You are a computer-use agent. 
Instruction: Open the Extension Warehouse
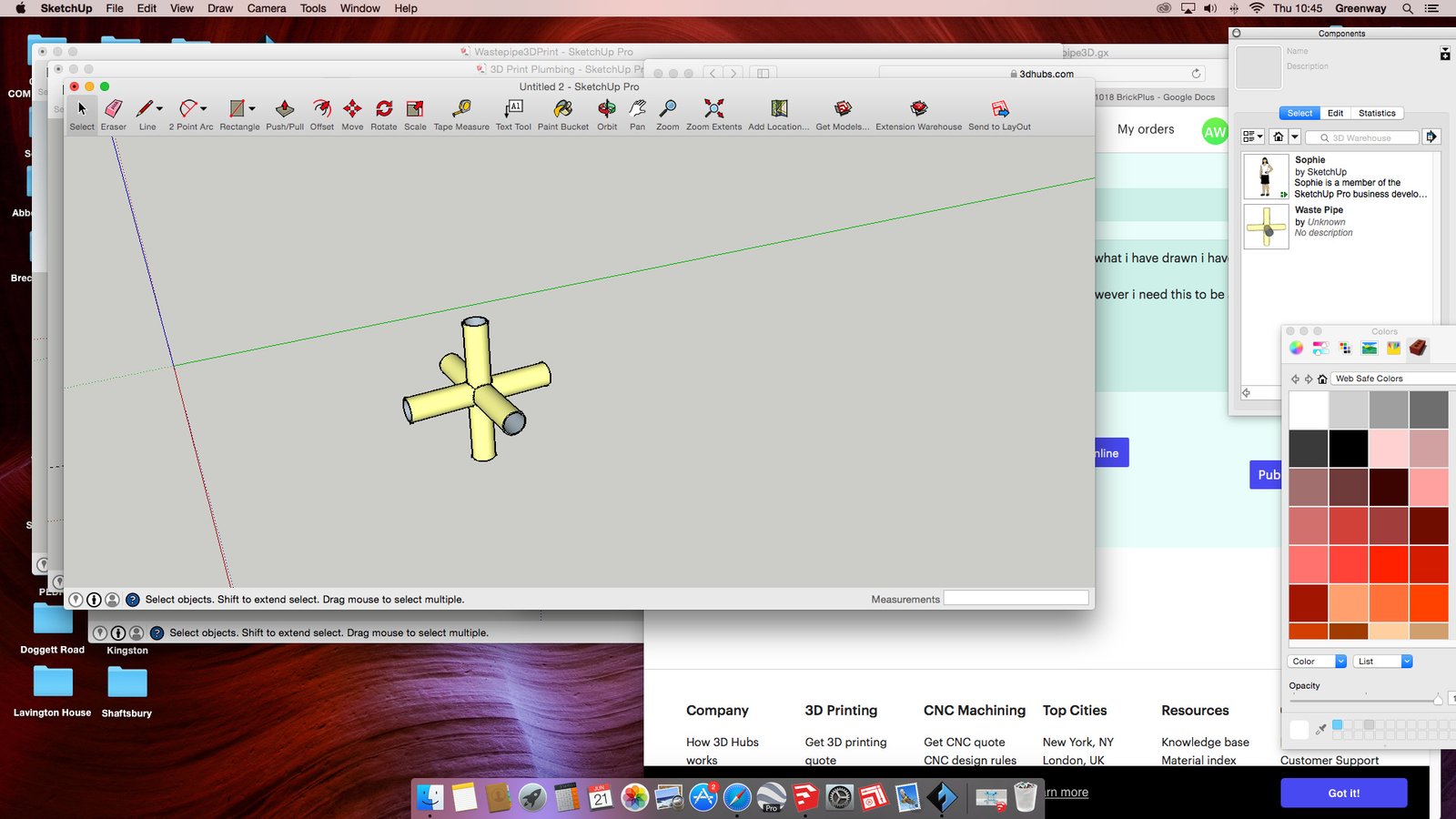(x=918, y=110)
